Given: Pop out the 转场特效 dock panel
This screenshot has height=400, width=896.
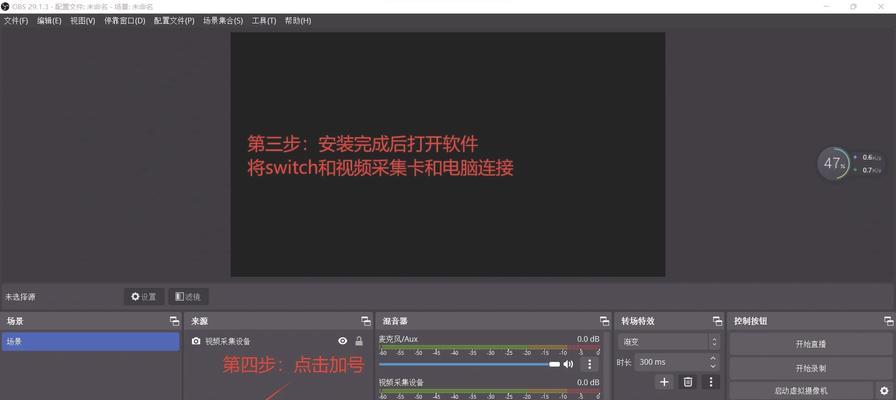Looking at the screenshot, I should pyautogui.click(x=717, y=321).
